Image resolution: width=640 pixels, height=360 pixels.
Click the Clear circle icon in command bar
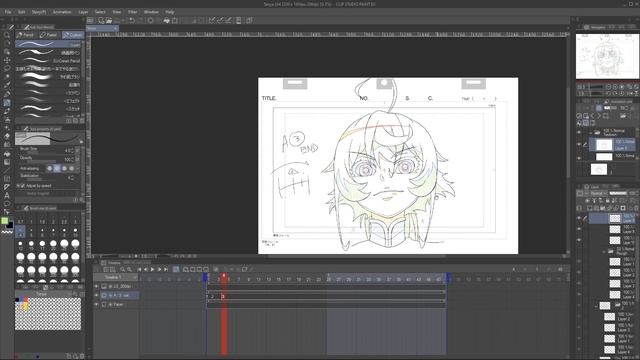pyautogui.click(x=151, y=20)
